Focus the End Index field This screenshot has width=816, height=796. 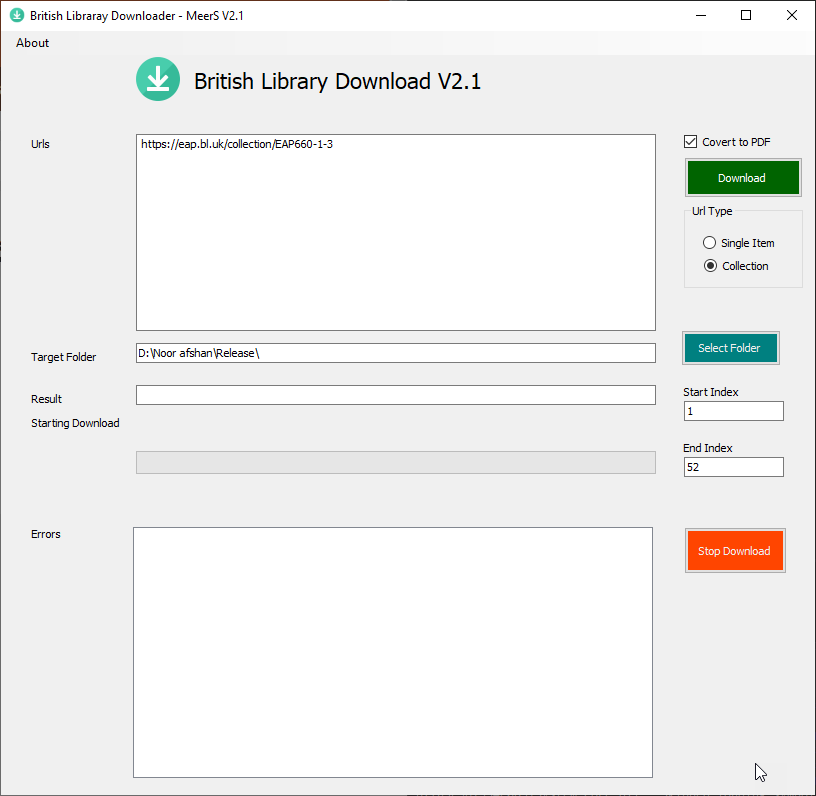tap(733, 467)
